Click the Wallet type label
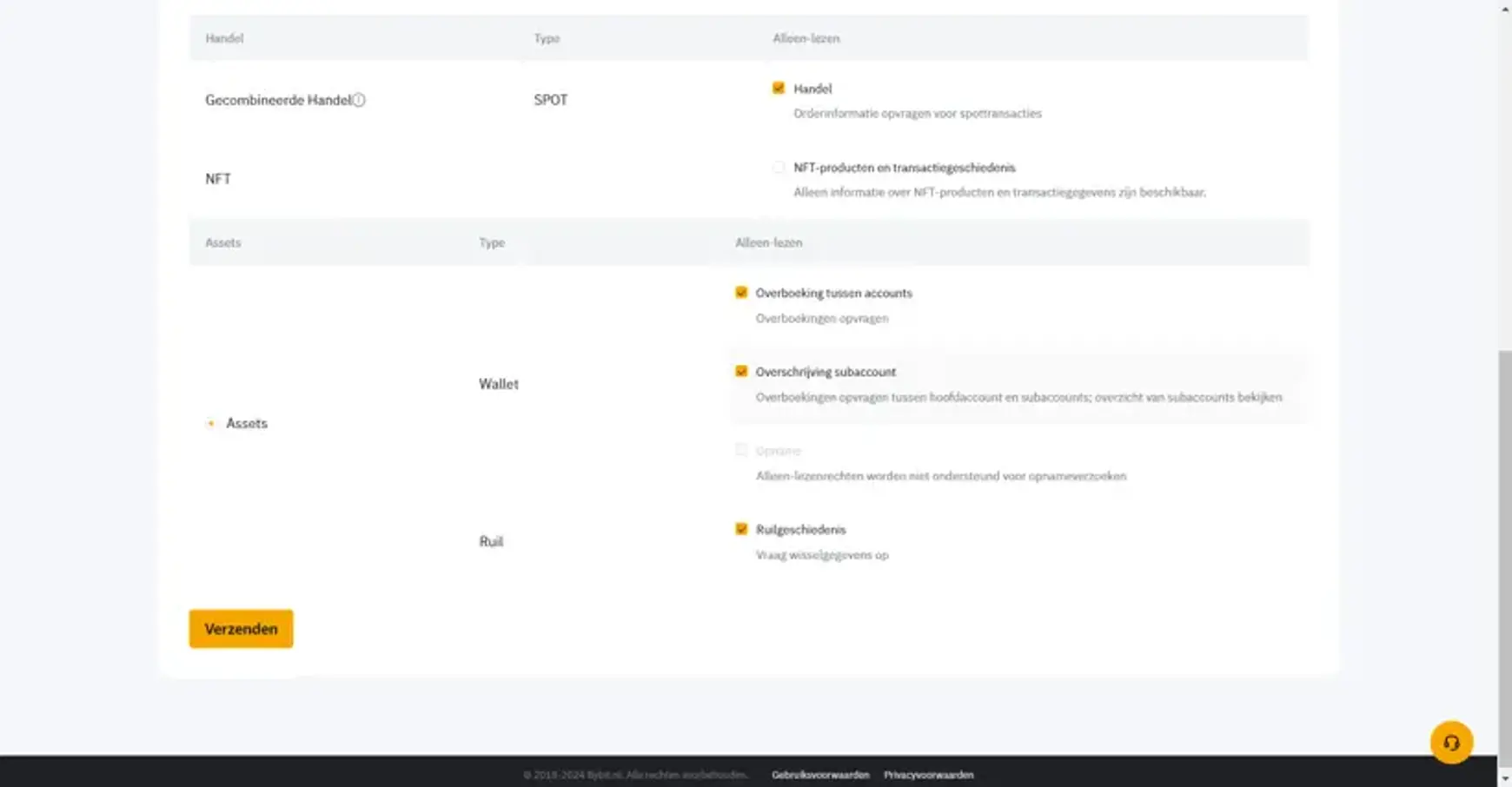Screen dimensions: 1512x787 pyautogui.click(x=498, y=383)
